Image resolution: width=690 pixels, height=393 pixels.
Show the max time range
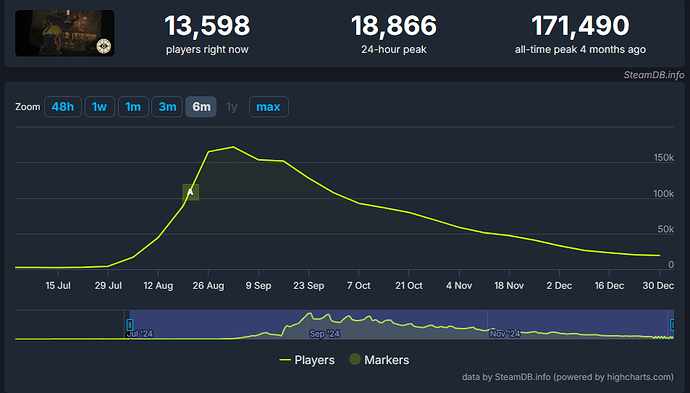268,107
